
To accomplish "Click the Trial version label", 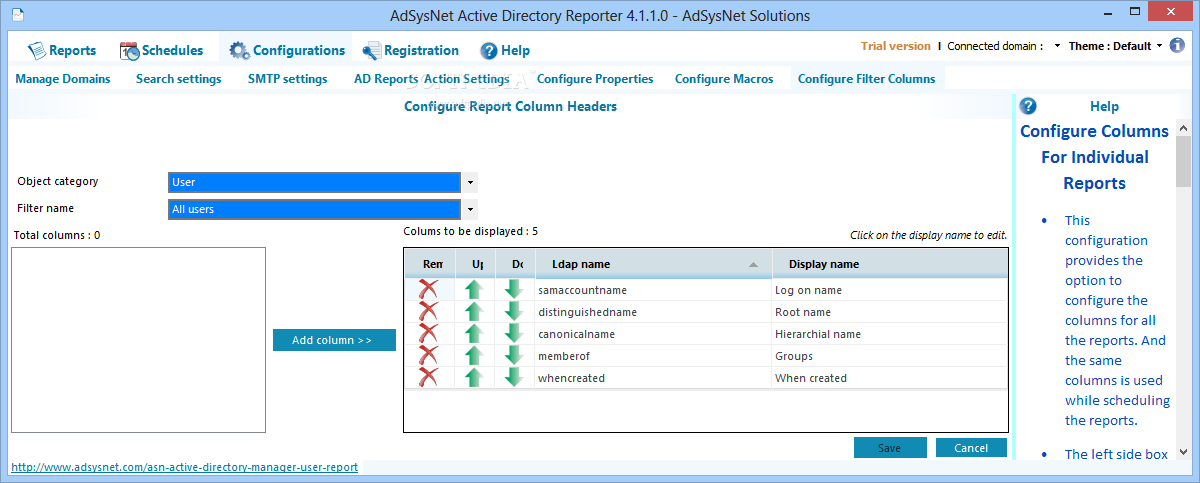I will pyautogui.click(x=896, y=46).
